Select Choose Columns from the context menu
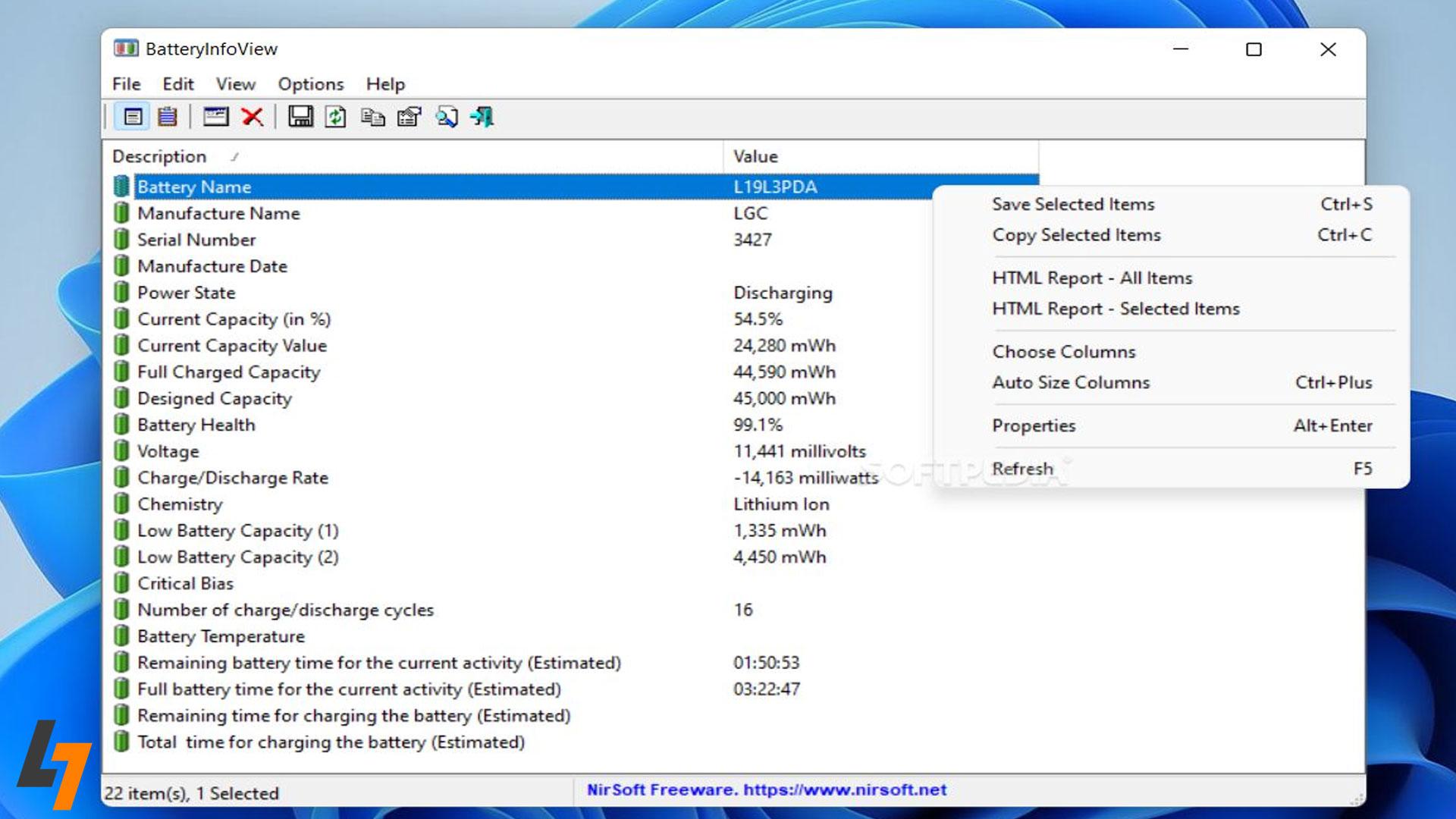This screenshot has height=819, width=1456. [1063, 351]
